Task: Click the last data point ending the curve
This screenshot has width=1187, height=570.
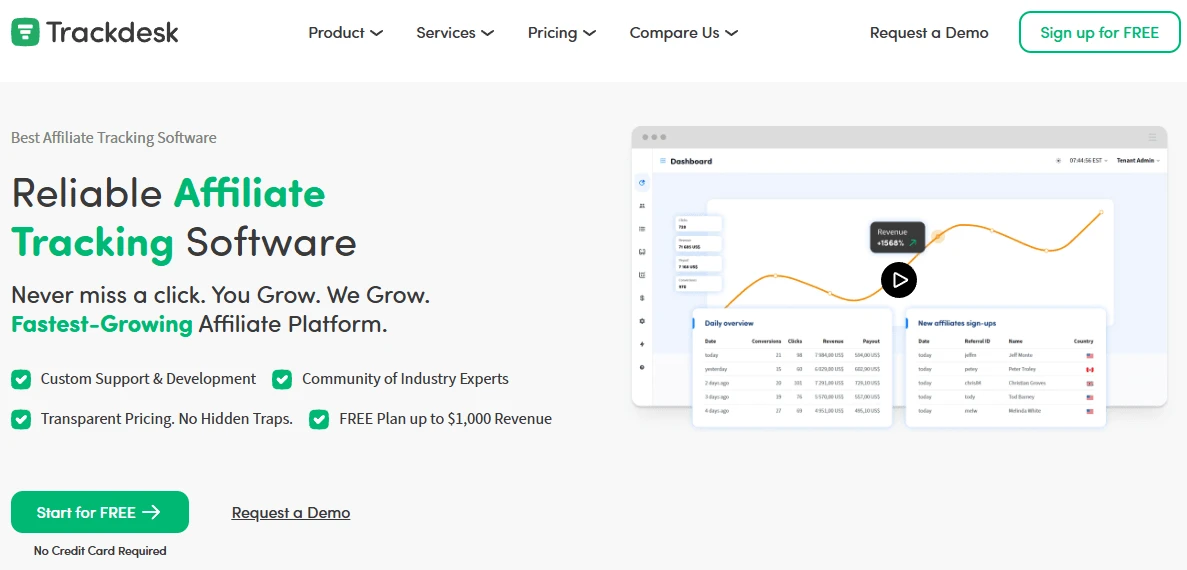Action: (1101, 212)
